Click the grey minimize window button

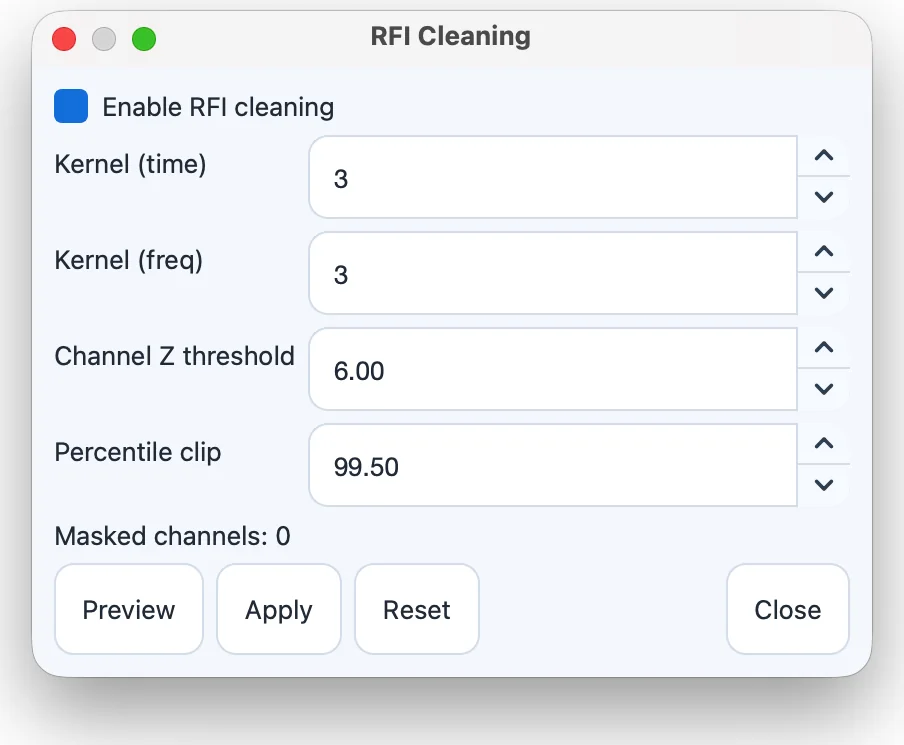click(x=104, y=39)
